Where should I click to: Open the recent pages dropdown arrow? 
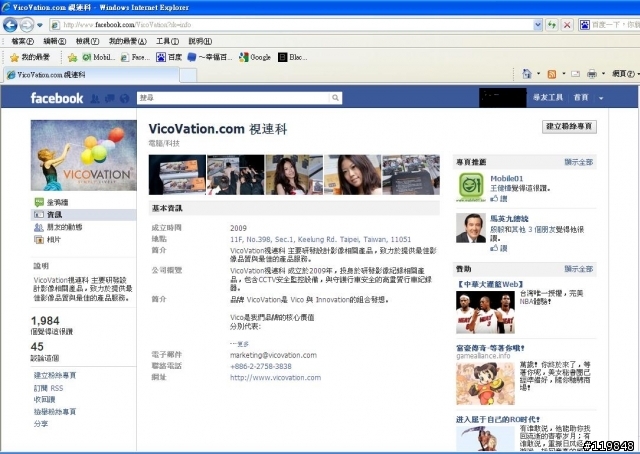(40, 25)
